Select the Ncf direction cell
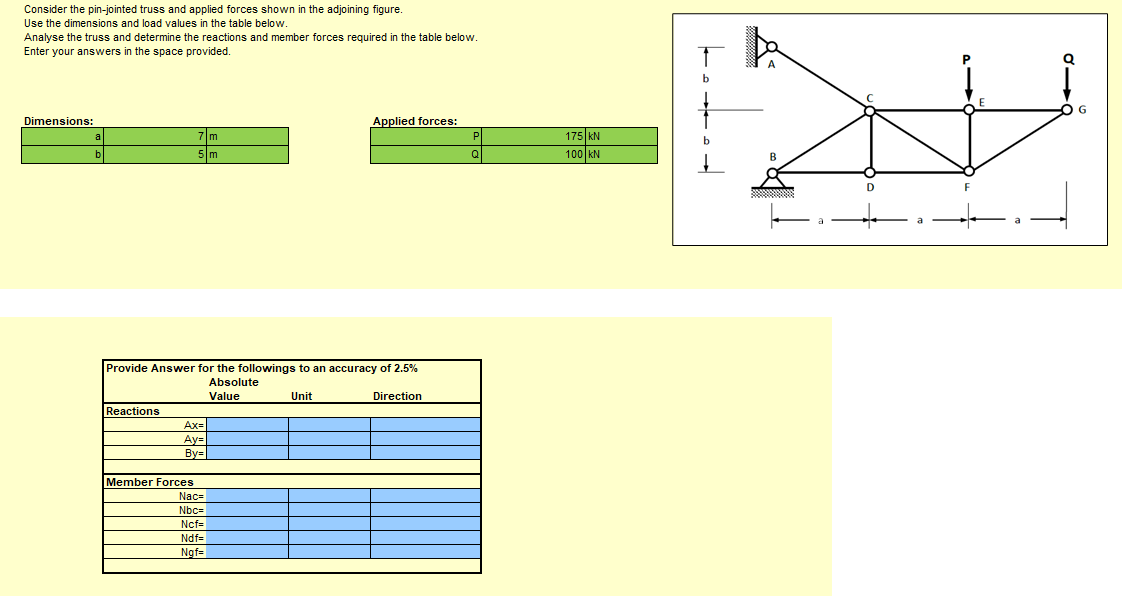Viewport: 1132px width, 596px height. (425, 524)
